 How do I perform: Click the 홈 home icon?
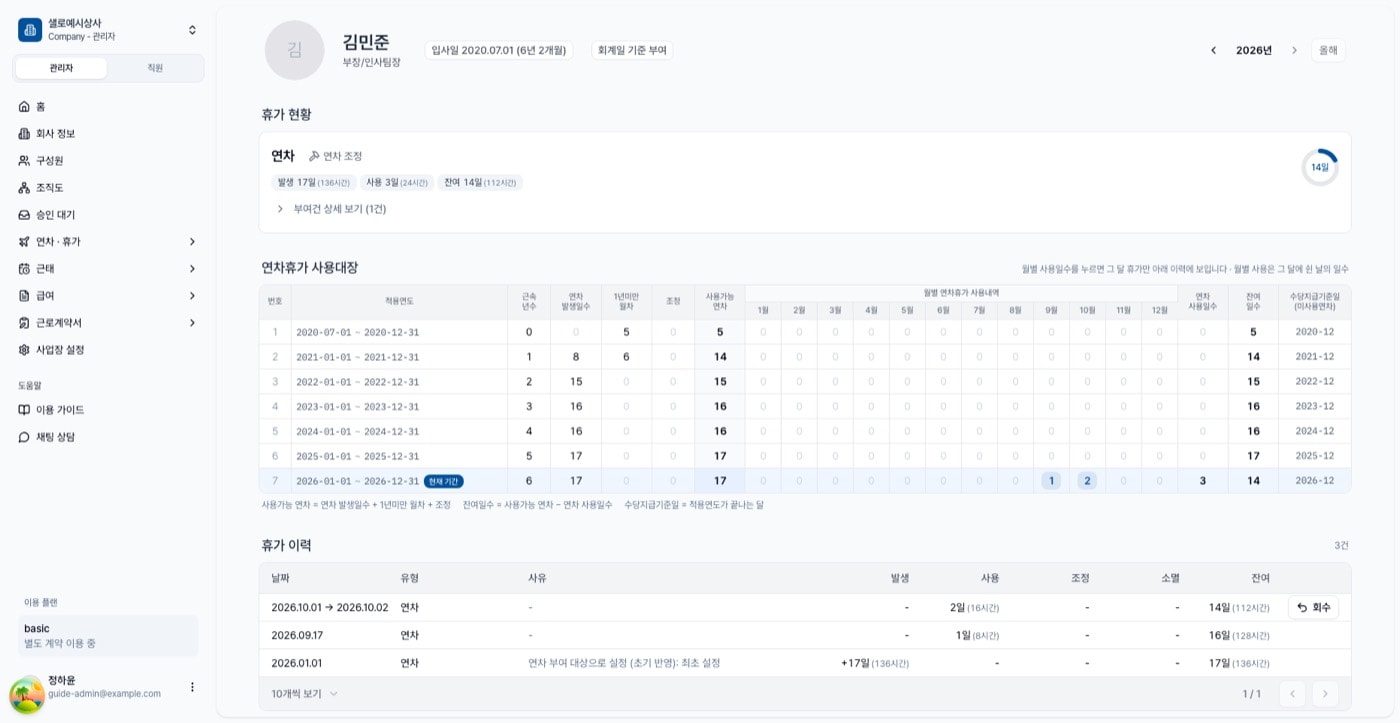(25, 106)
